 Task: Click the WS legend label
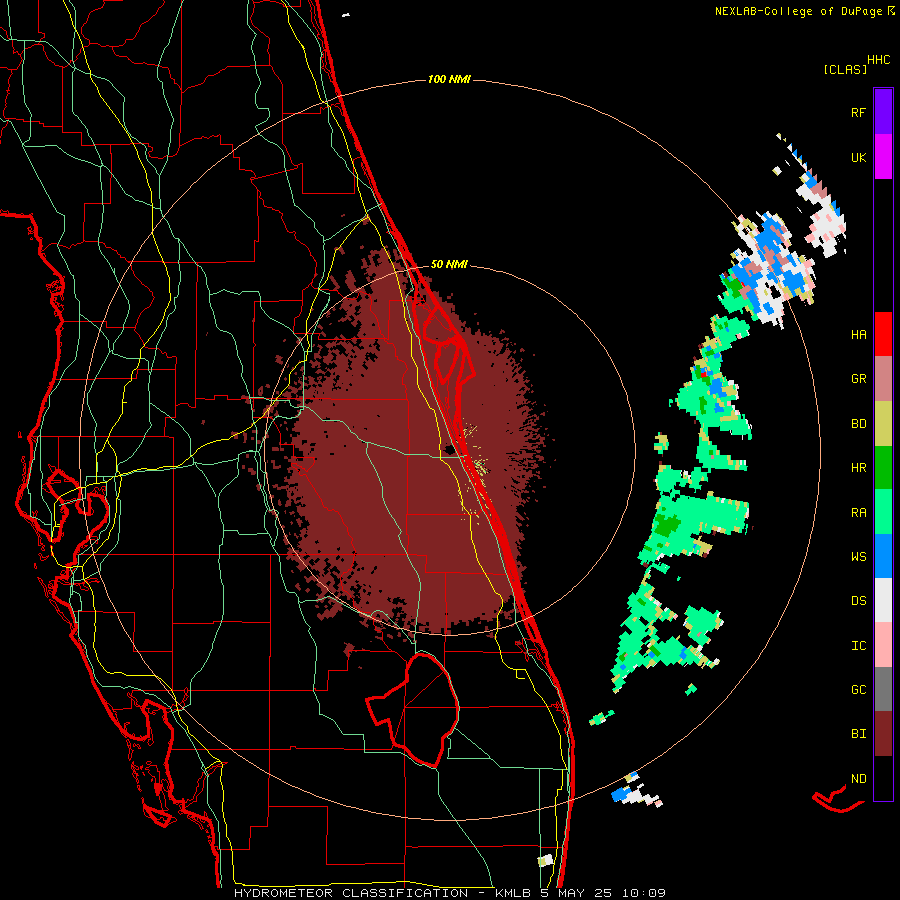pyautogui.click(x=858, y=556)
